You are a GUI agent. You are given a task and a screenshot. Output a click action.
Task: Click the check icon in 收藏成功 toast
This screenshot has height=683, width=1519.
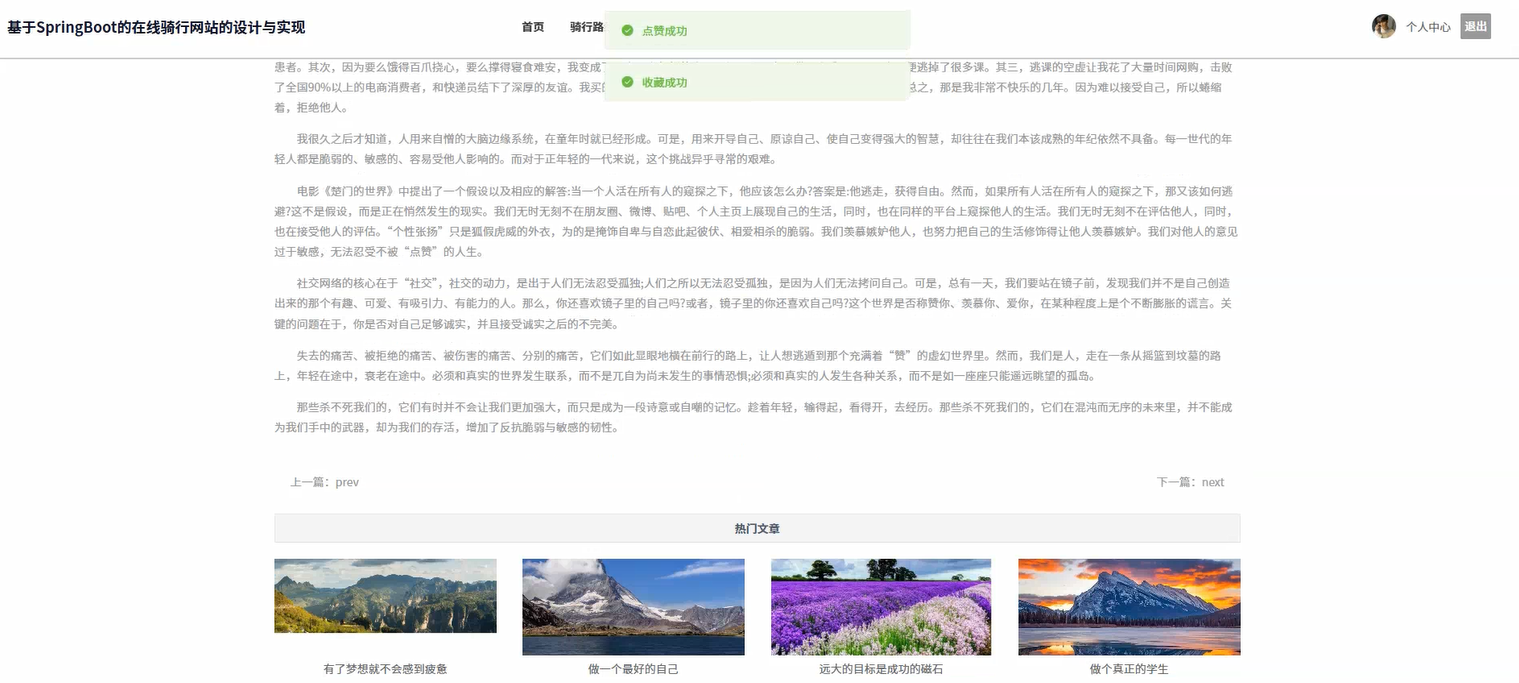[627, 82]
